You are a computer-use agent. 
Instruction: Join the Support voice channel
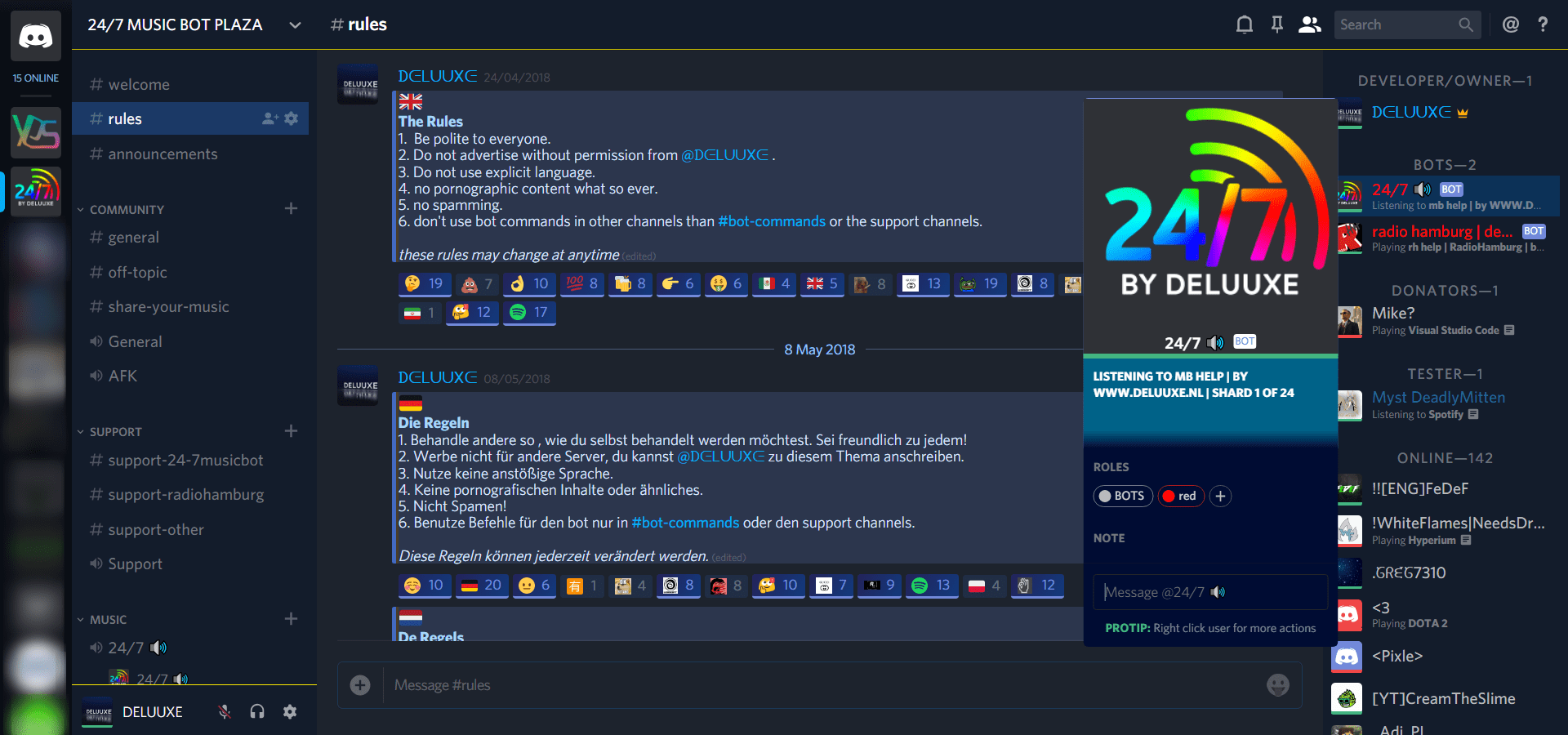pyautogui.click(x=190, y=563)
